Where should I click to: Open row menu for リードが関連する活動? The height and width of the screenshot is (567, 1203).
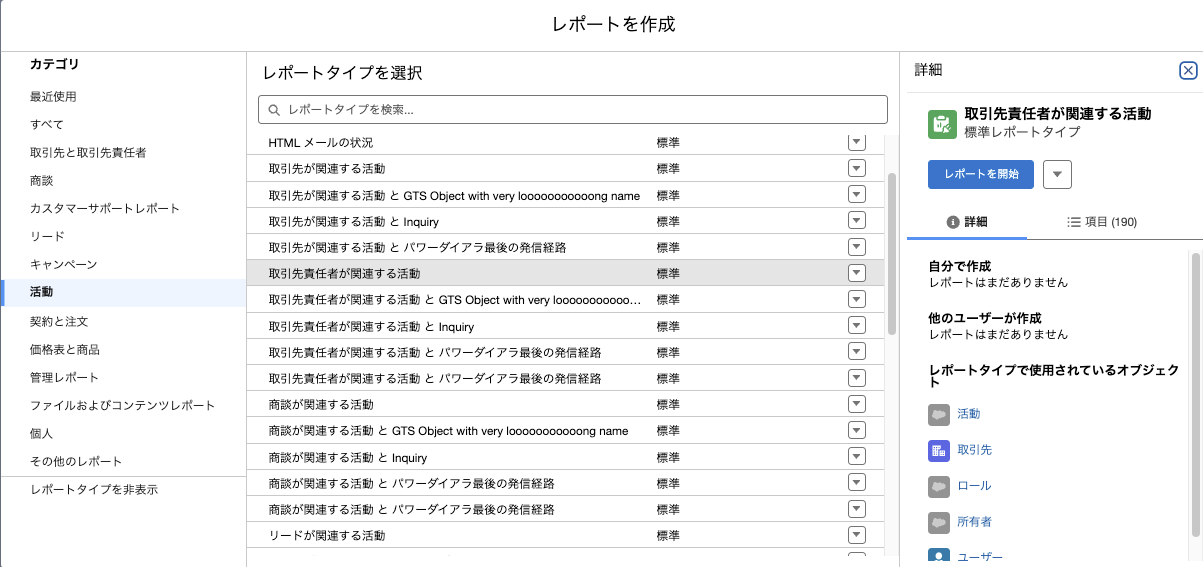pos(856,535)
